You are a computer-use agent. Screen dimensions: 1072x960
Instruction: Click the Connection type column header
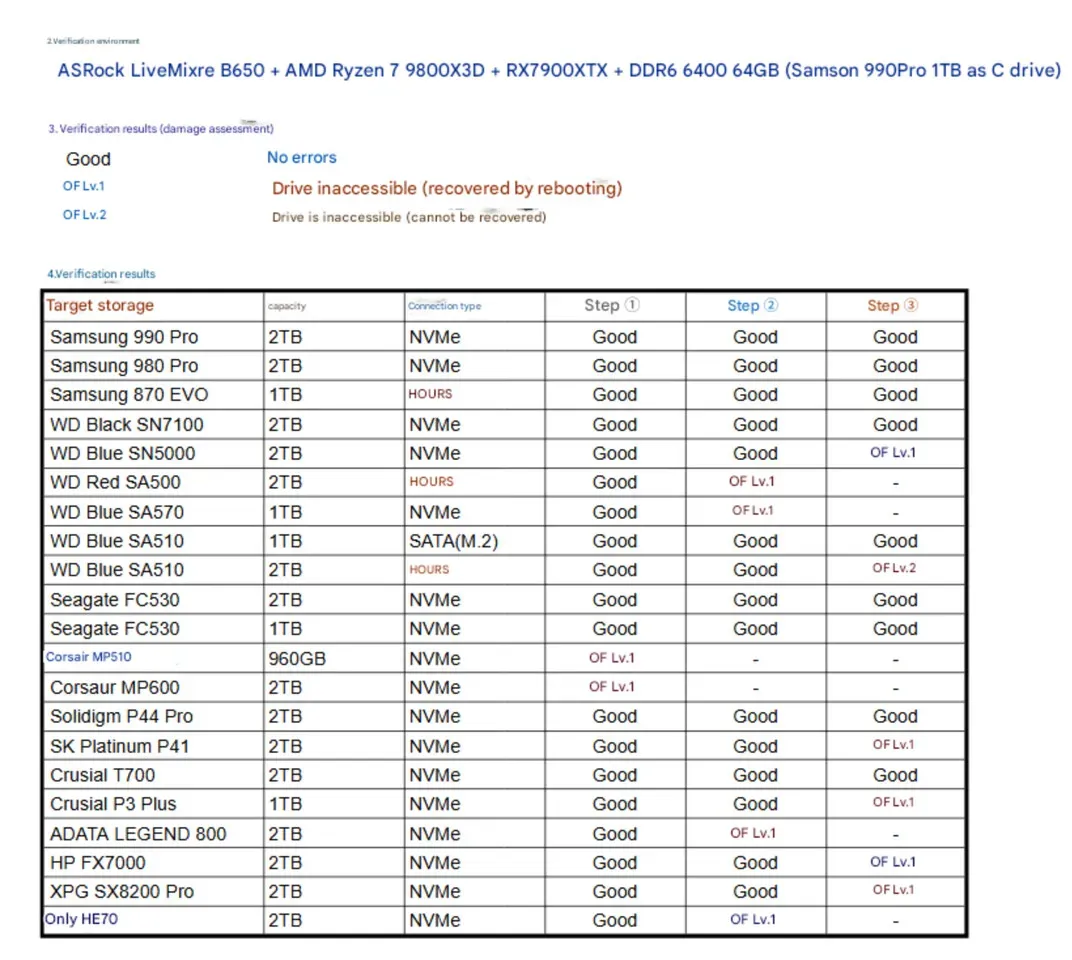pyautogui.click(x=444, y=306)
